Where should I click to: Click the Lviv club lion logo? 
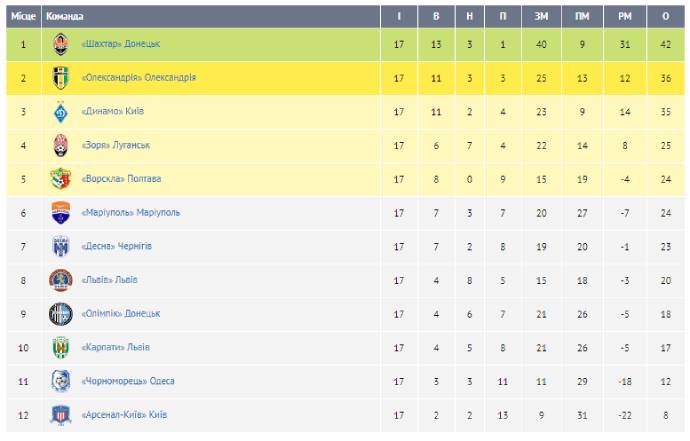[x=62, y=279]
